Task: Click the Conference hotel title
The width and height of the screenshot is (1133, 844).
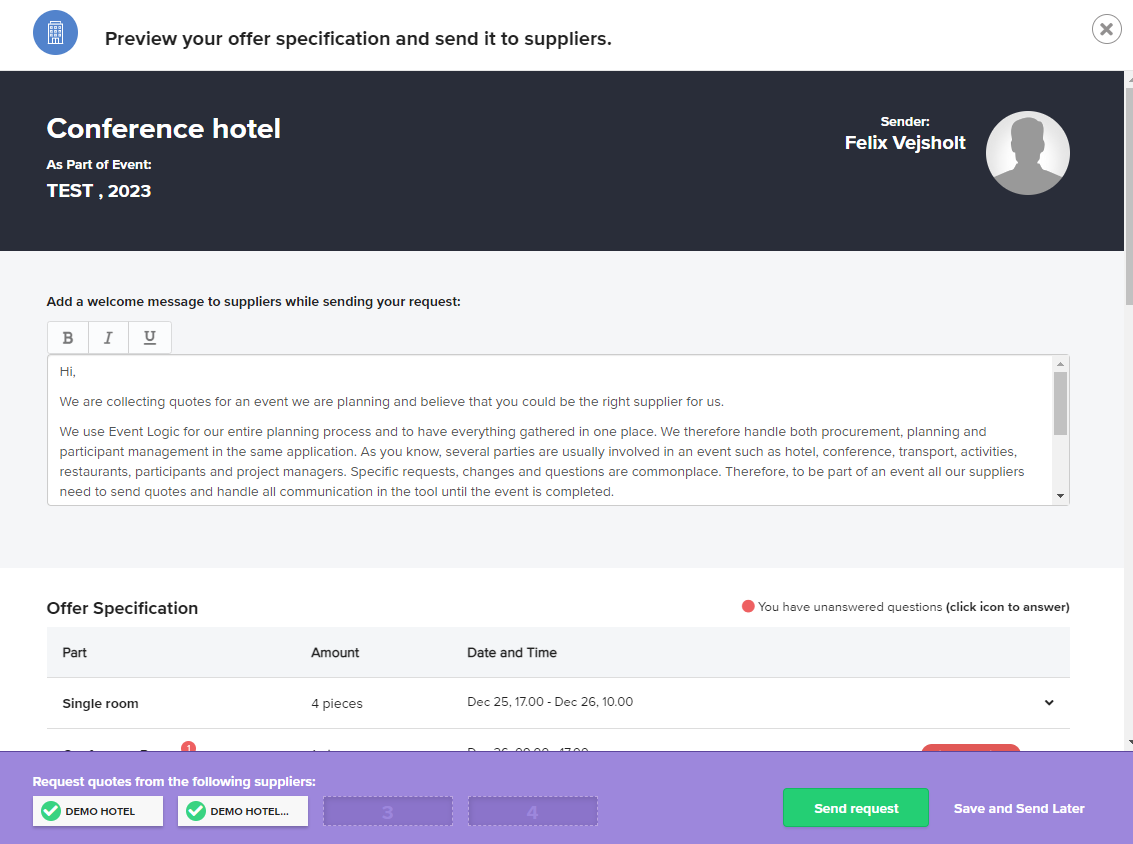Action: coord(163,129)
